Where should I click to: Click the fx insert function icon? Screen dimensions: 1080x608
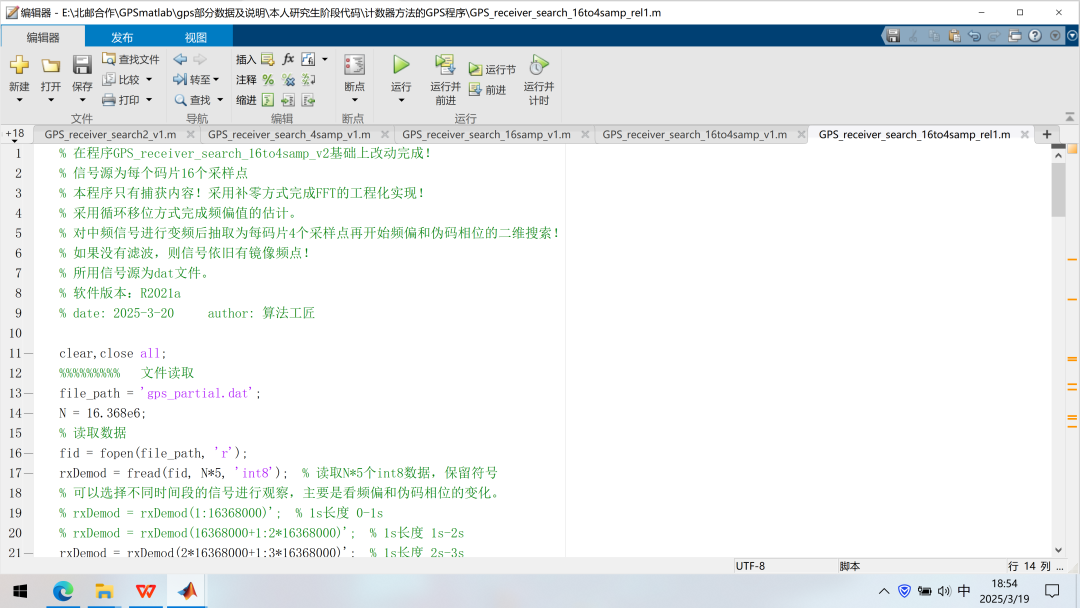(x=288, y=59)
